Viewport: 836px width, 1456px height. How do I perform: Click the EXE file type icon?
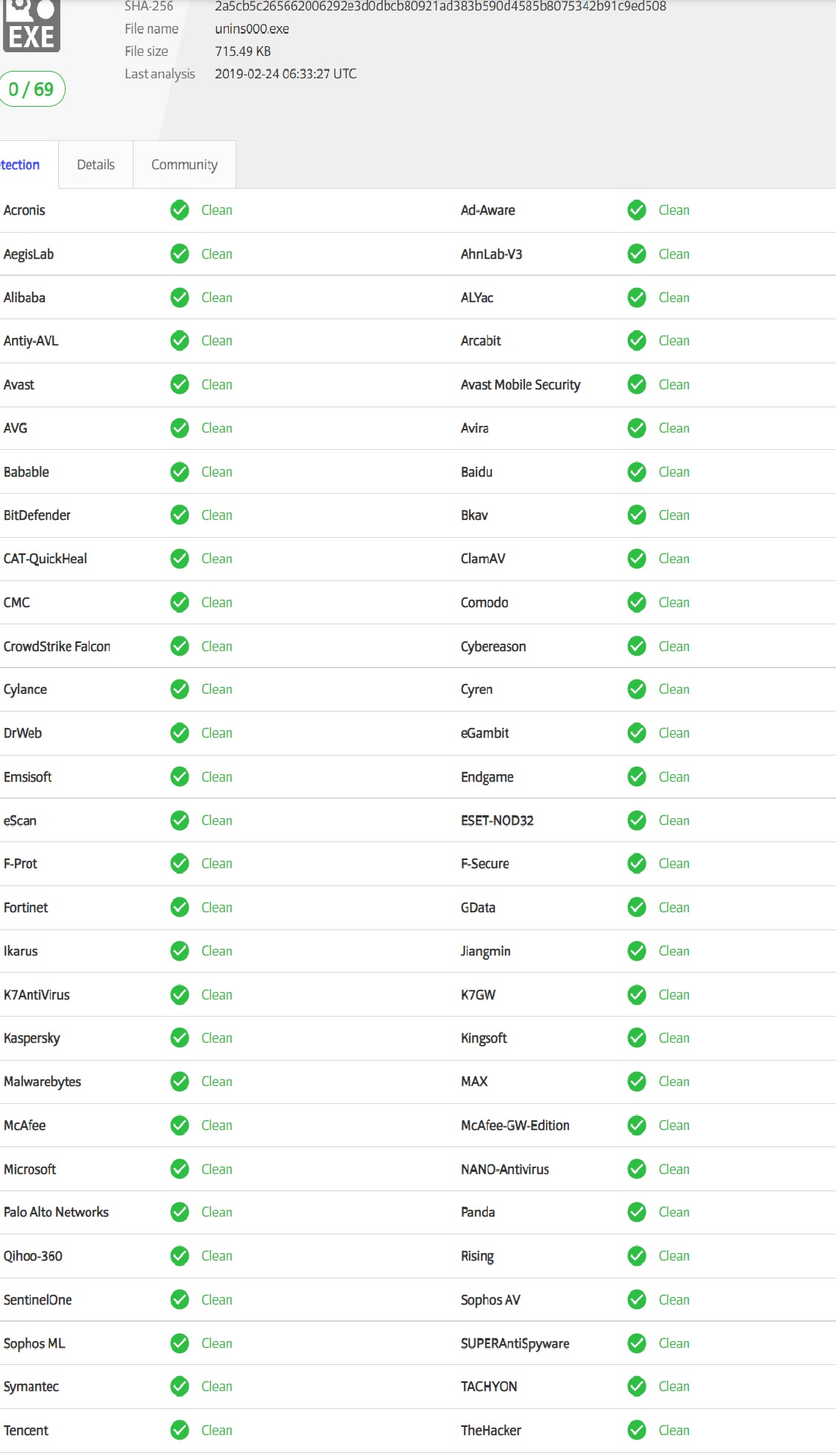coord(31,27)
